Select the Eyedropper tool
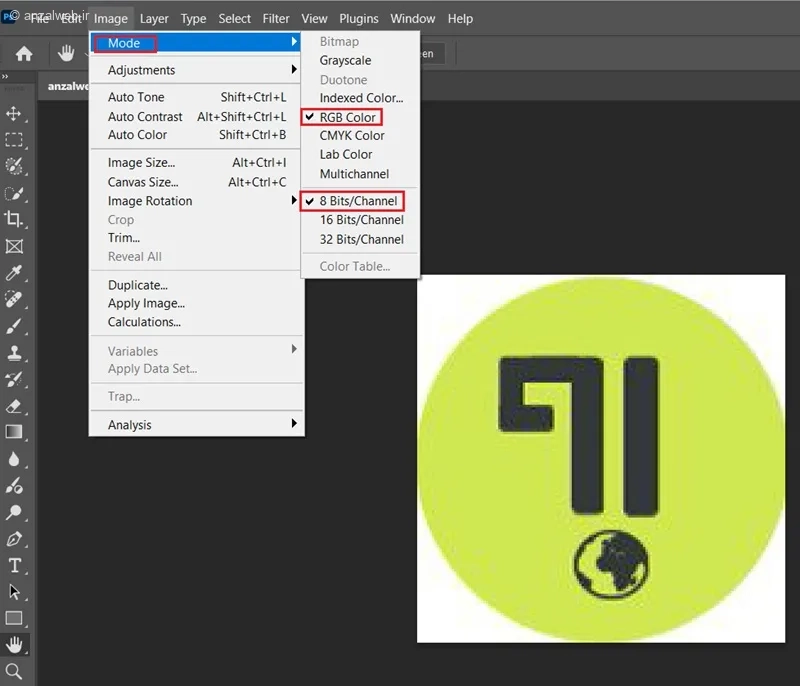The height and width of the screenshot is (686, 800). [x=14, y=273]
